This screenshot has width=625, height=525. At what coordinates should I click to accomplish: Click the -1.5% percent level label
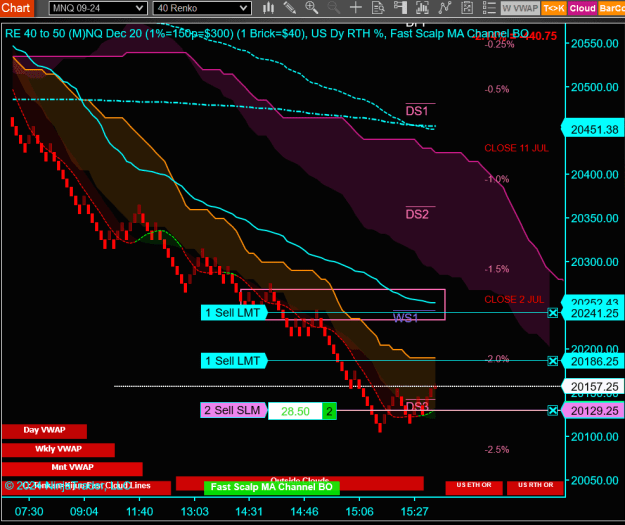[x=497, y=269]
